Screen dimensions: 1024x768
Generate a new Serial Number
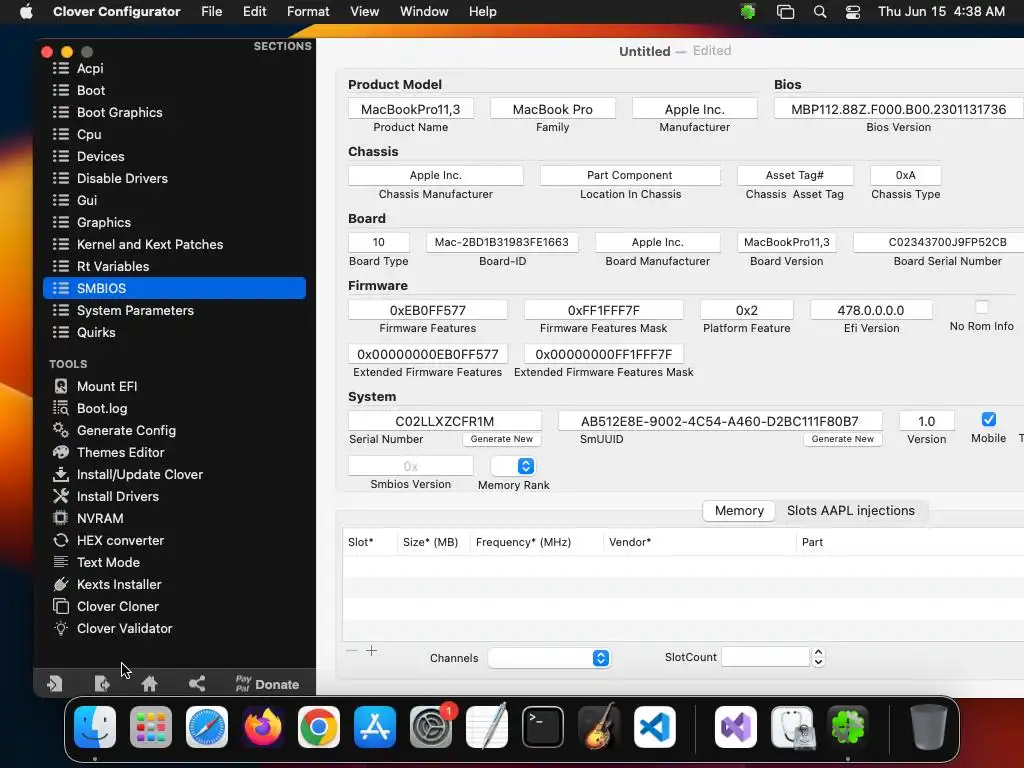click(502, 439)
